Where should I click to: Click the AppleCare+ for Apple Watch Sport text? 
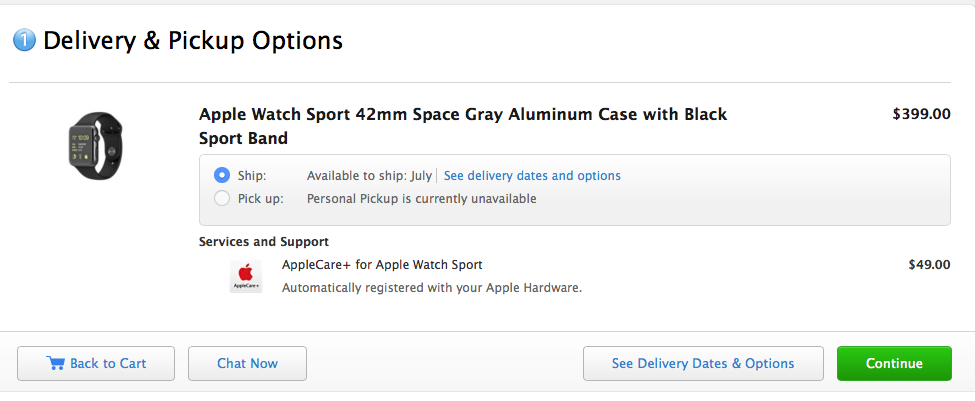click(382, 265)
